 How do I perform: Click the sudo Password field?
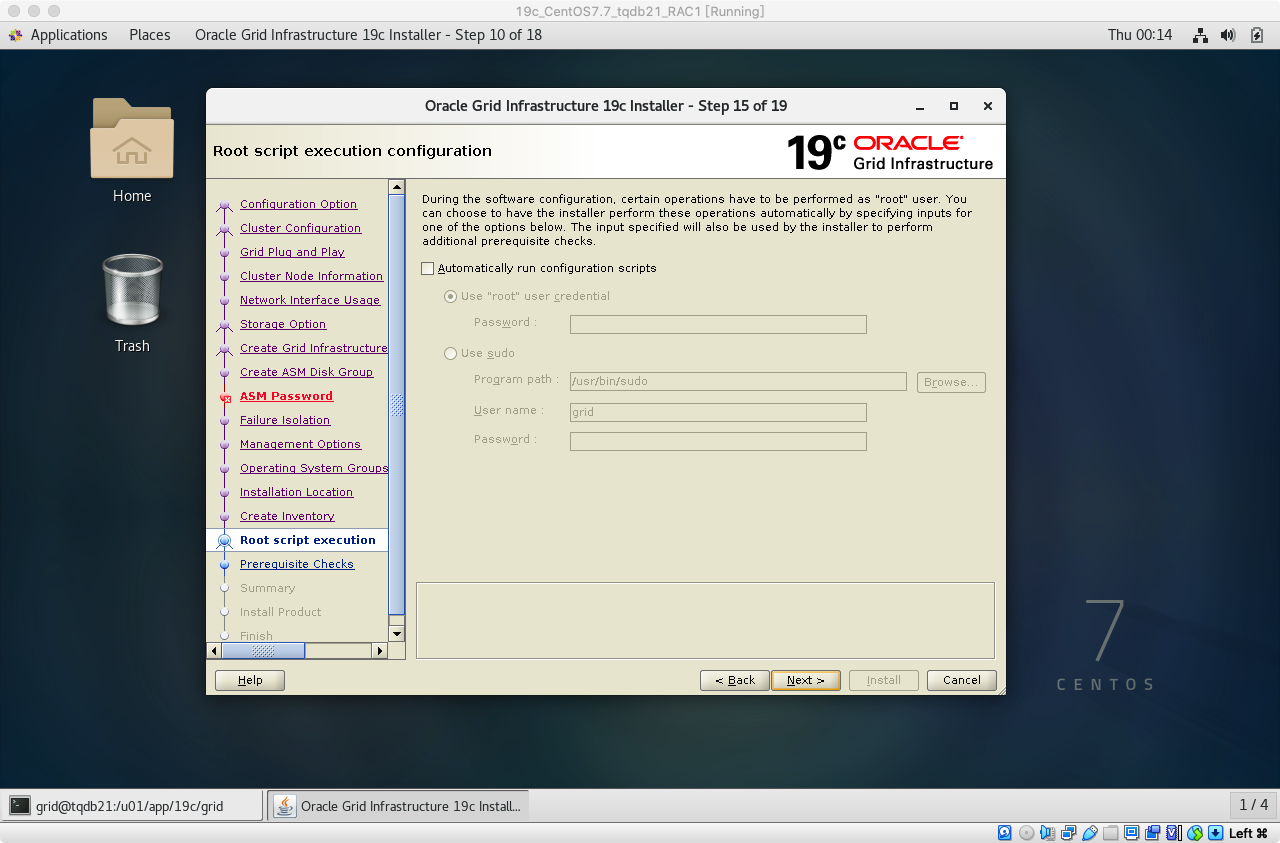(718, 441)
